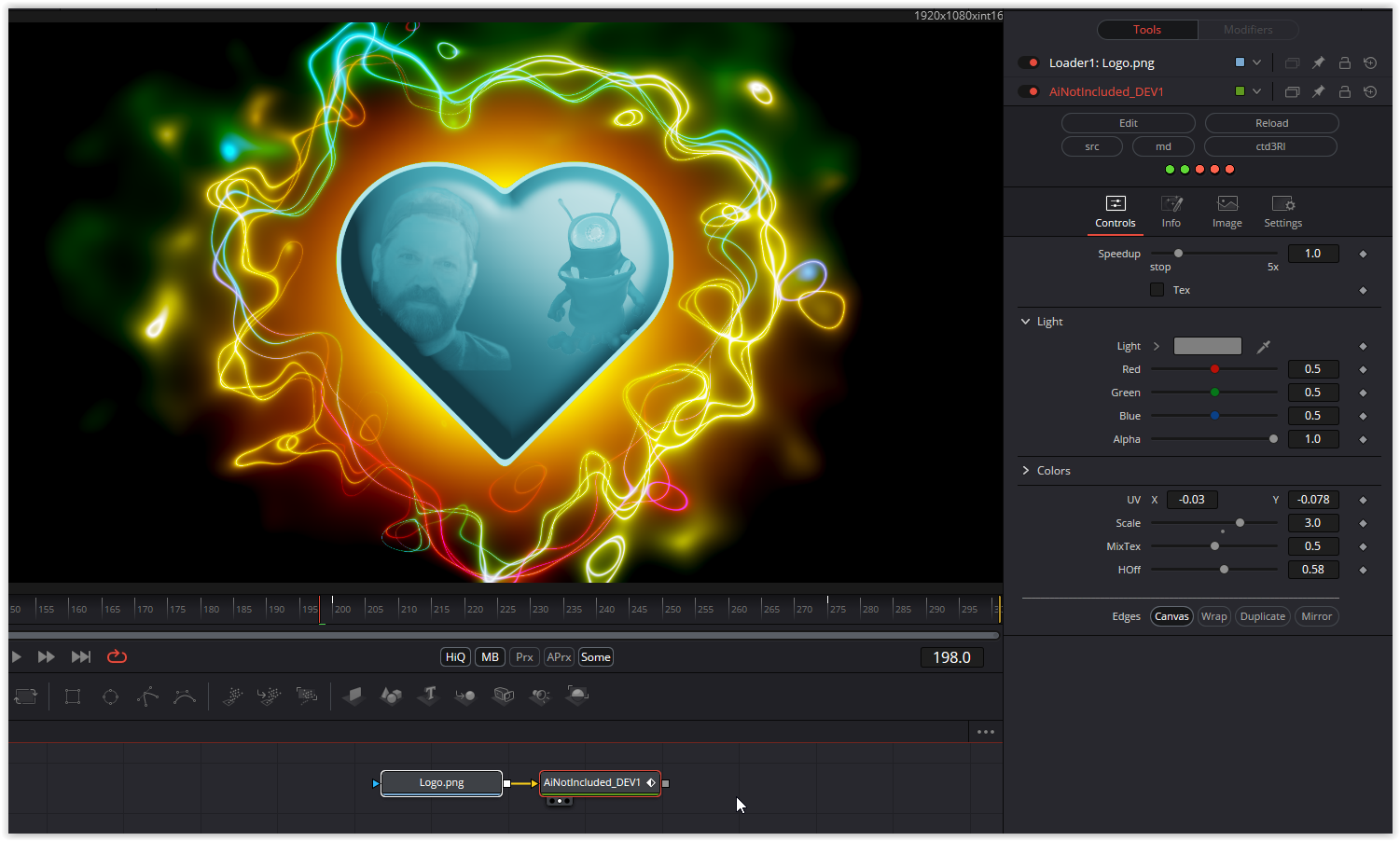Screen dimensions: 1400x841
Task: Open the Some playback mode selector
Action: pyautogui.click(x=595, y=657)
